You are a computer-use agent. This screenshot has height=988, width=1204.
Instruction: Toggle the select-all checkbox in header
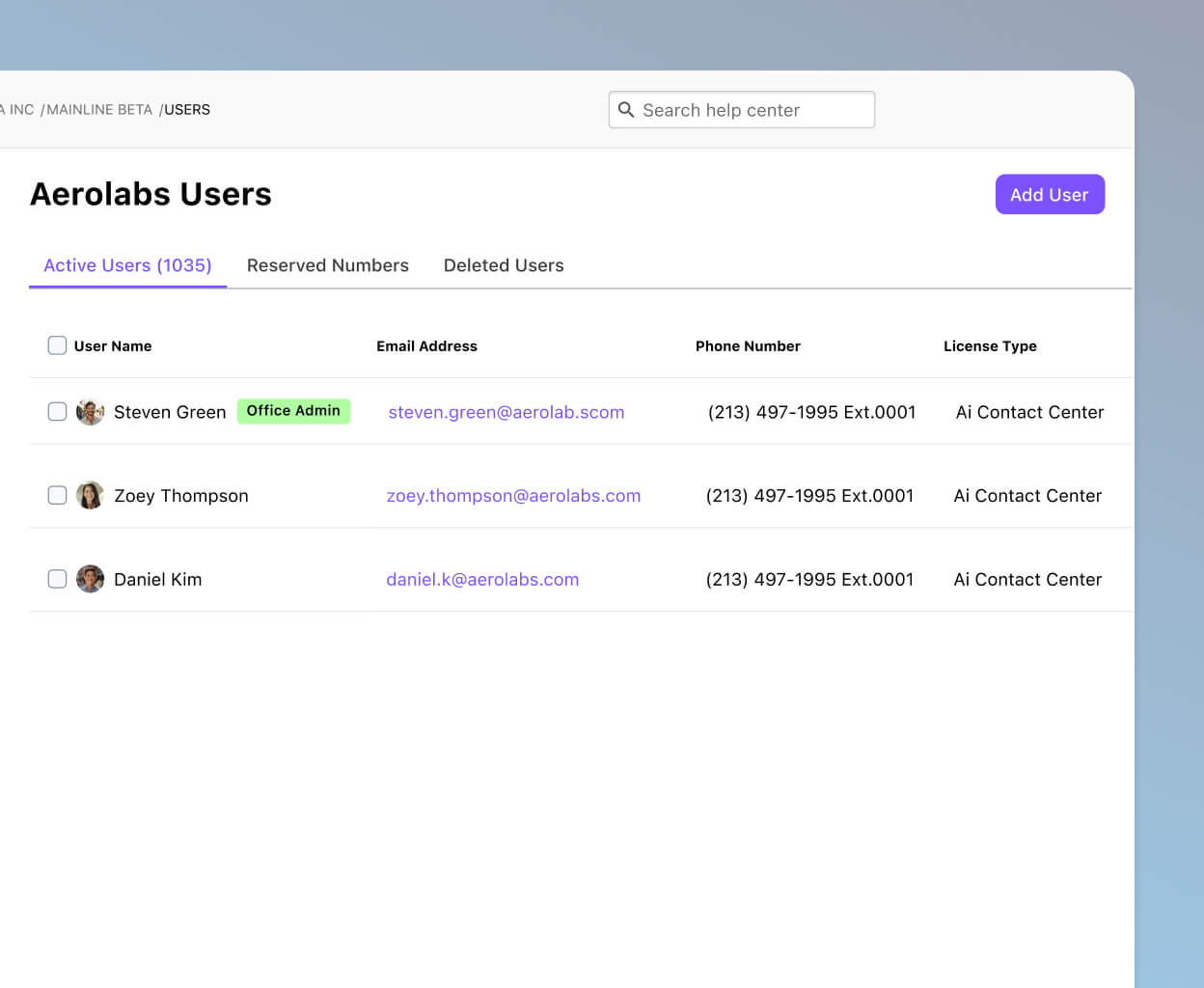[57, 344]
